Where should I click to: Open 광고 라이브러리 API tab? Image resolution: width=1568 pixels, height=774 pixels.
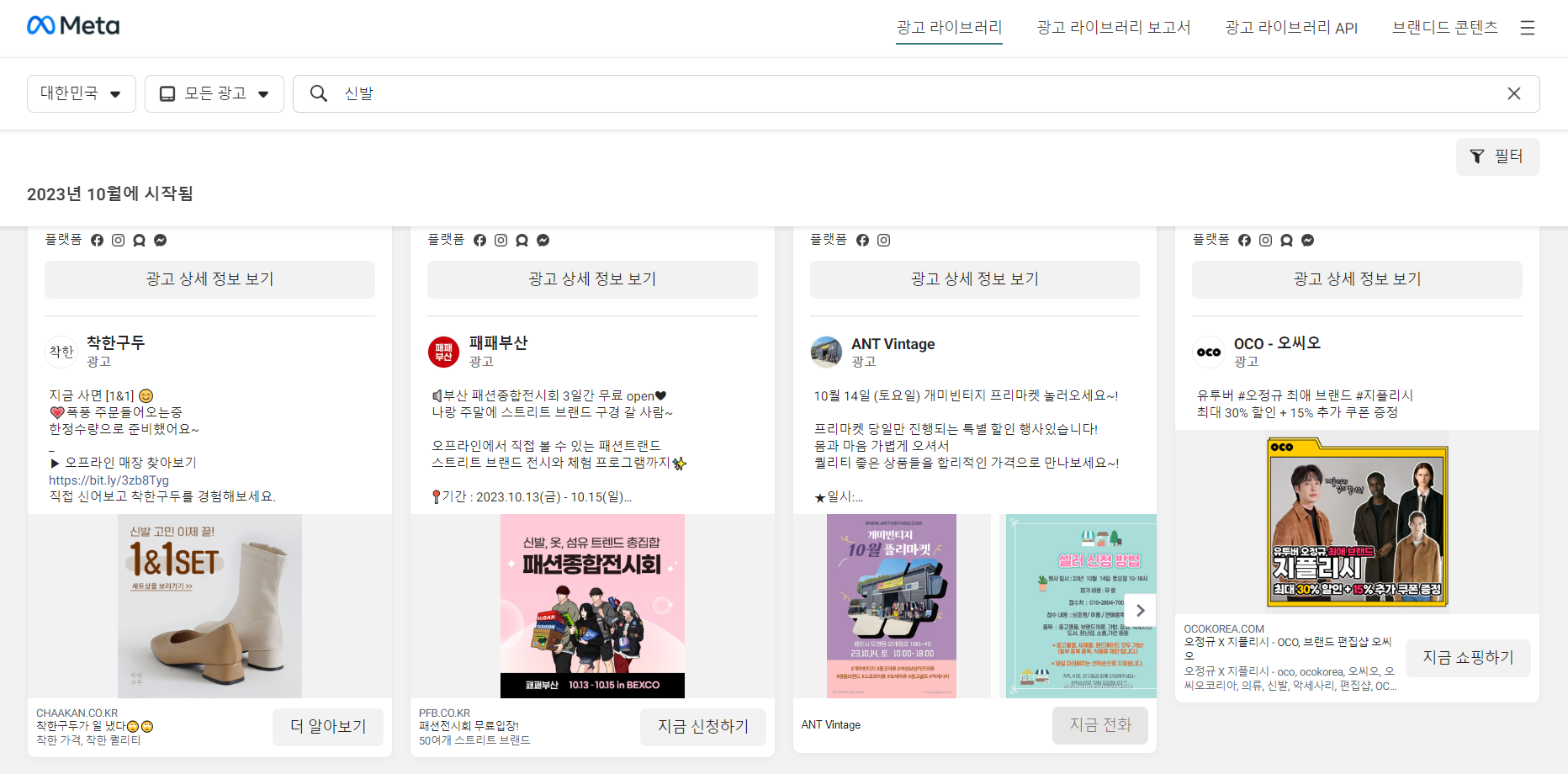[x=1291, y=27]
